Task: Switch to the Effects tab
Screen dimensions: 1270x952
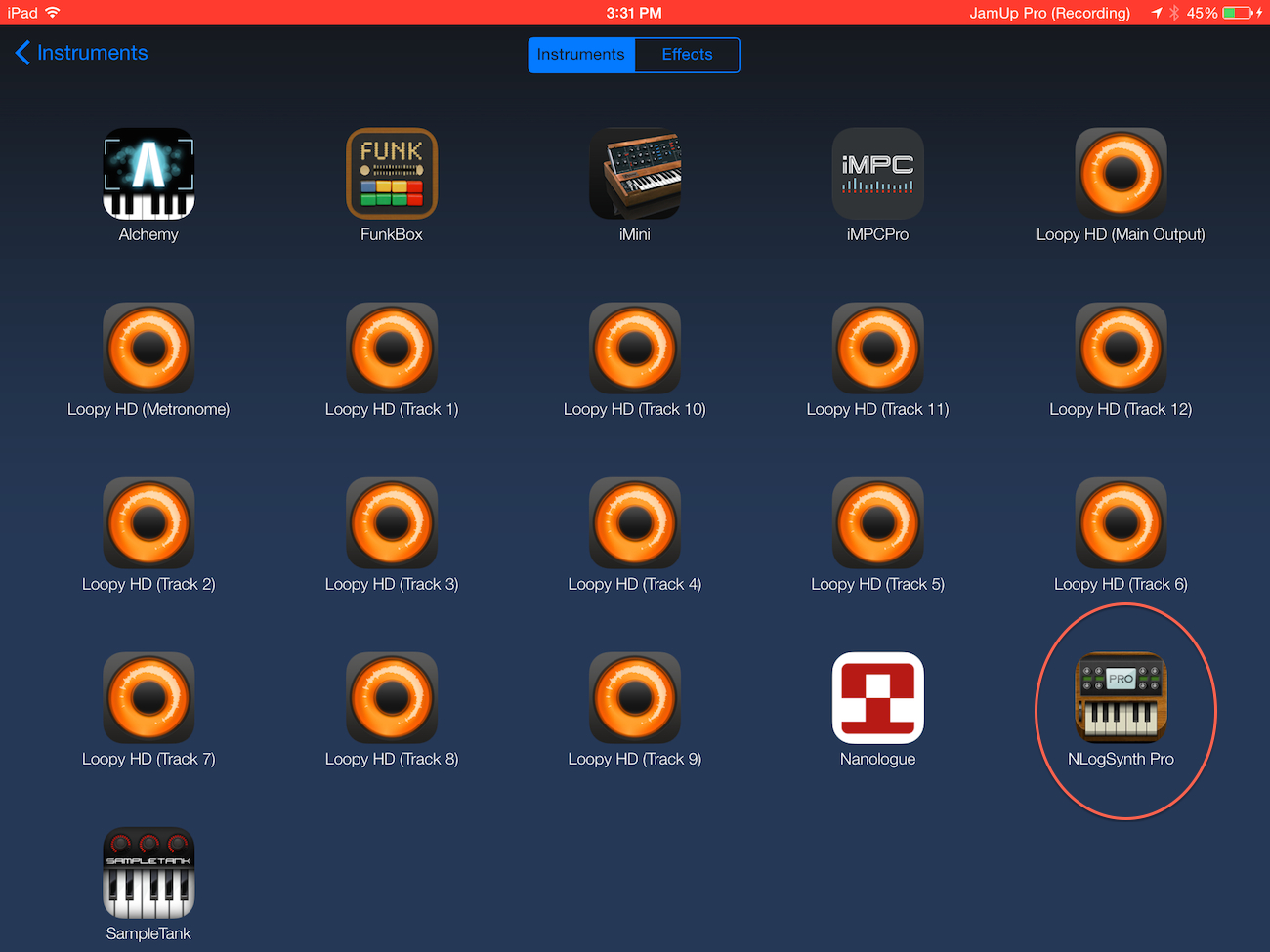Action: click(x=688, y=55)
